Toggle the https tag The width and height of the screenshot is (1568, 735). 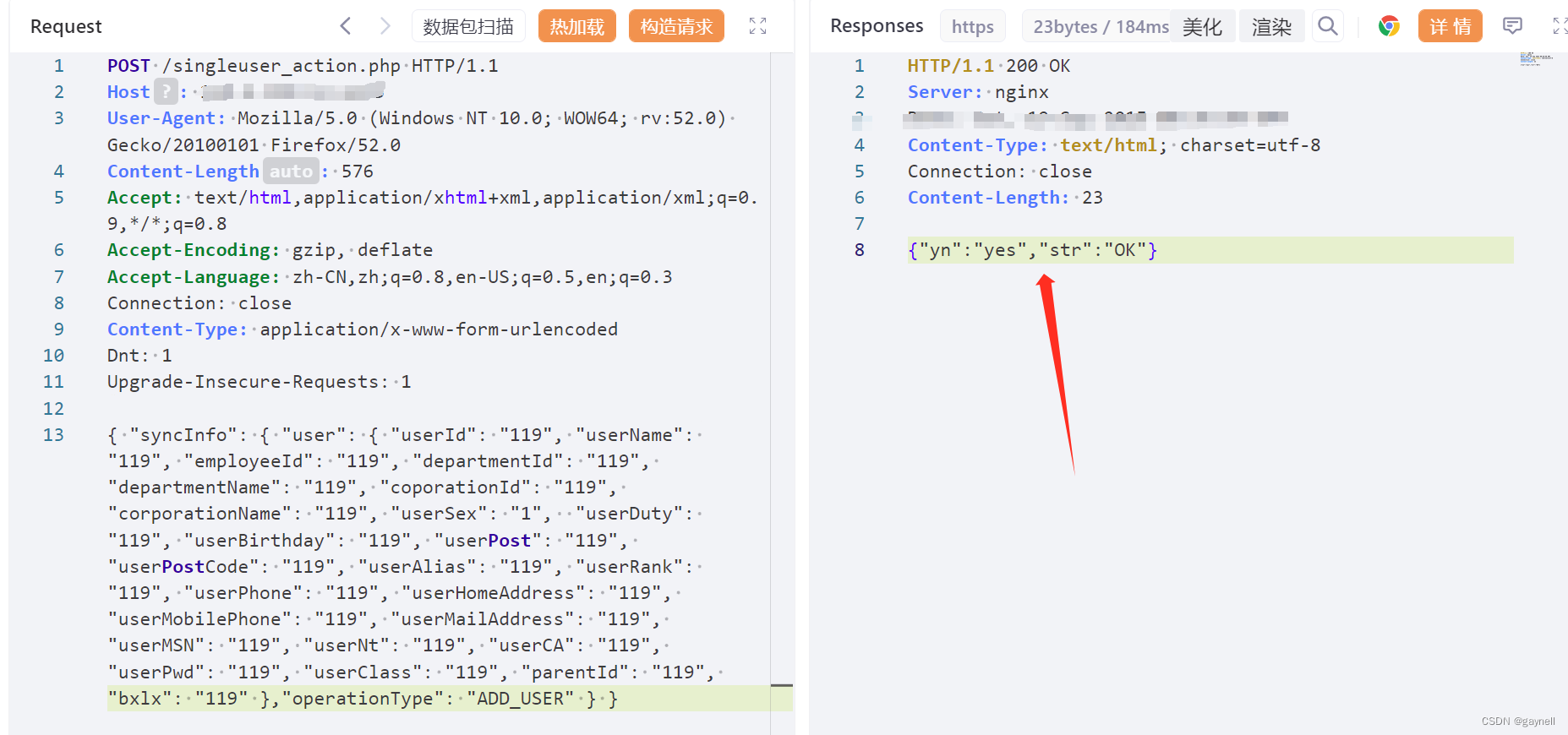pyautogui.click(x=973, y=27)
